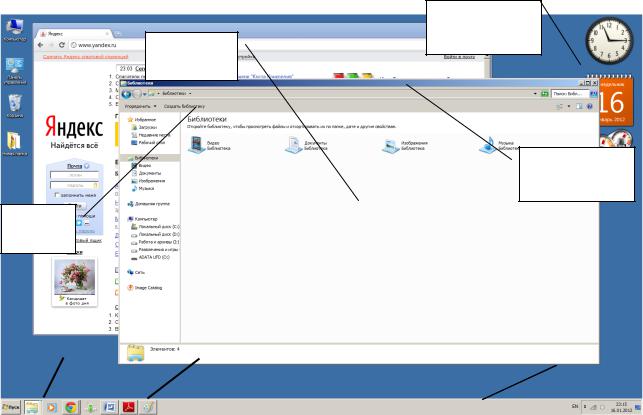
Task: Click the Reload icon in the Chrome window
Action: pos(62,45)
